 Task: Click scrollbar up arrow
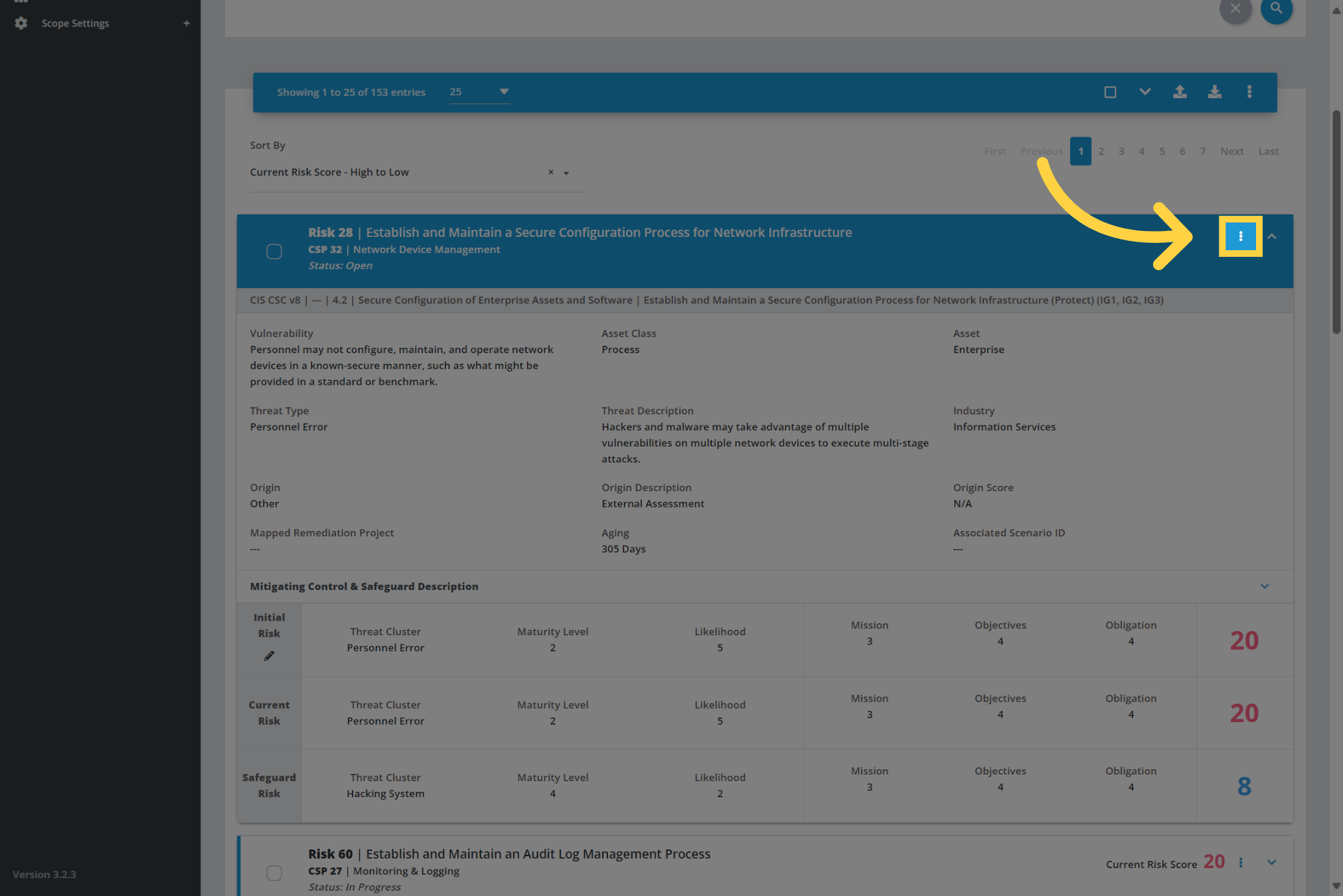coord(1336,10)
